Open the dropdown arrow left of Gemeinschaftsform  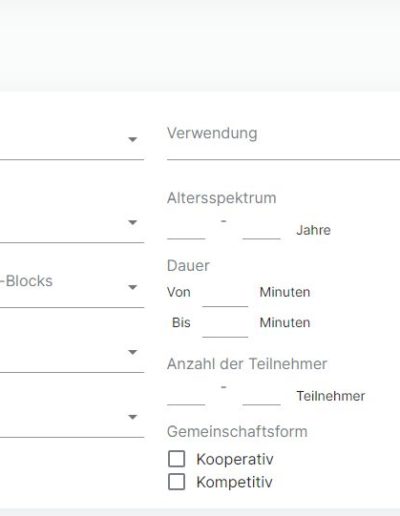click(133, 417)
